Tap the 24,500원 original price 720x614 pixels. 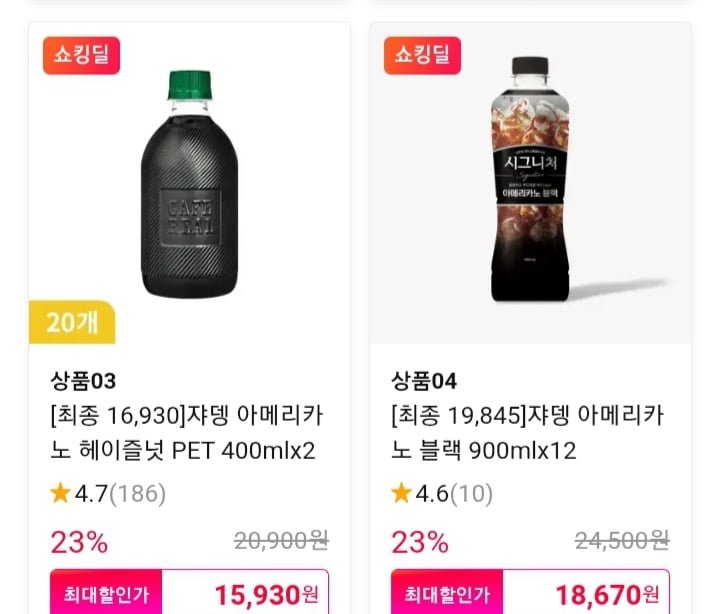coord(622,541)
